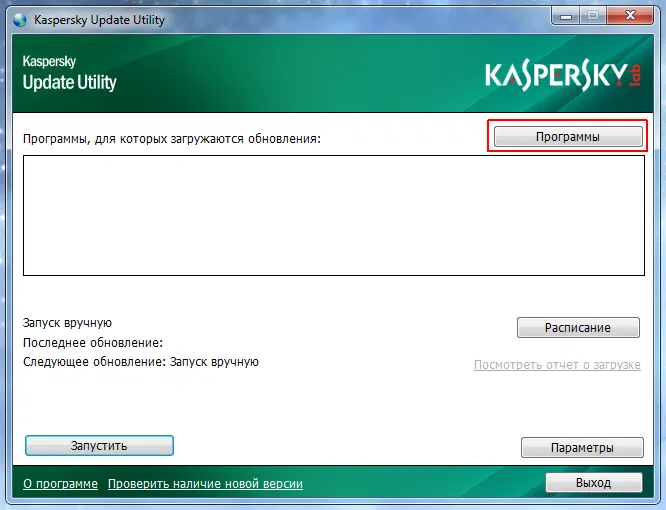This screenshot has width=666, height=510.
Task: Exit the utility via Выход button
Action: coord(593,483)
